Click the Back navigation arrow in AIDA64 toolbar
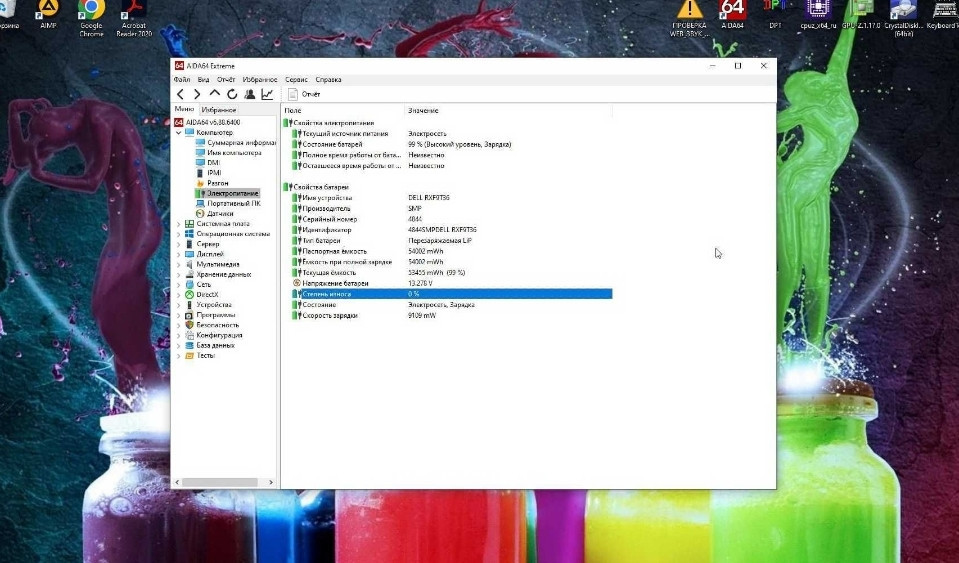Screen dimensions: 959x563 (x=181, y=94)
